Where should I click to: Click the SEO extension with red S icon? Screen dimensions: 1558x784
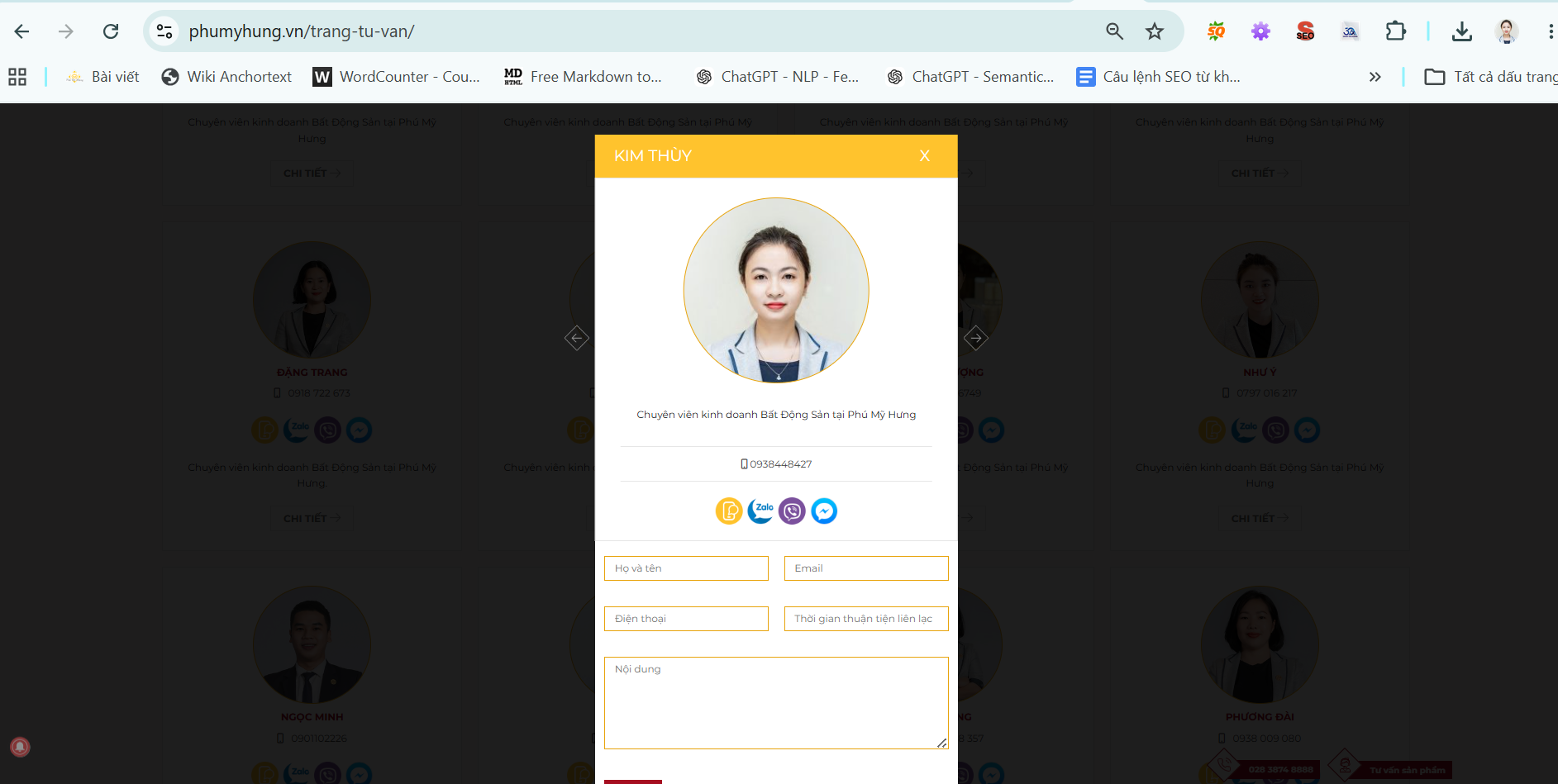pyautogui.click(x=1305, y=31)
